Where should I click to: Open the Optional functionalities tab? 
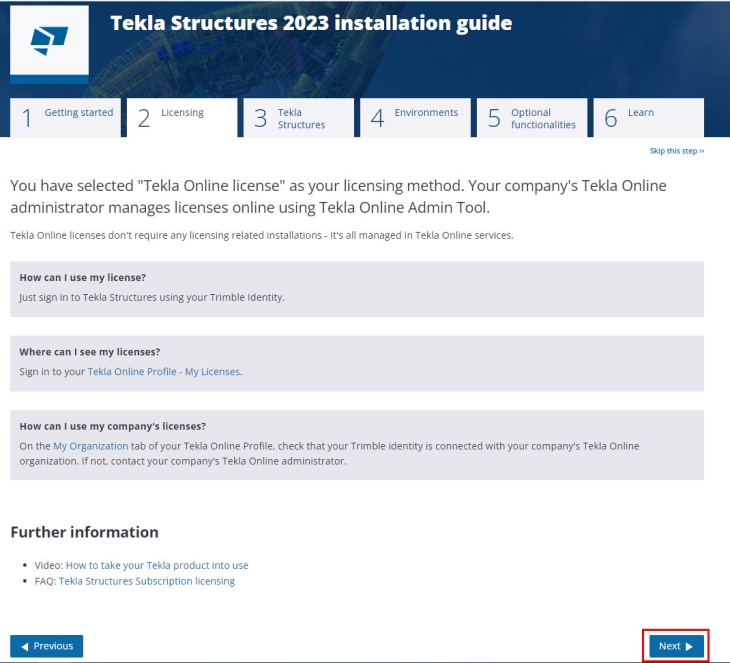click(532, 118)
